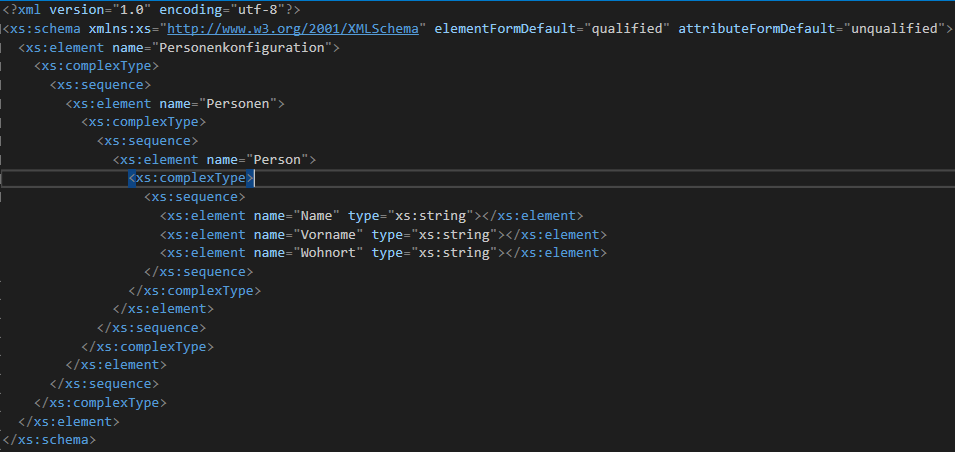Viewport: 955px width, 452px height.
Task: Click the "Vorname" name value
Action: tap(328, 234)
